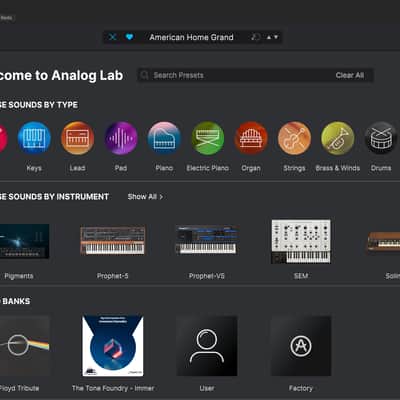Go to previous preset with up arrow
This screenshot has width=400, height=400.
coord(269,37)
